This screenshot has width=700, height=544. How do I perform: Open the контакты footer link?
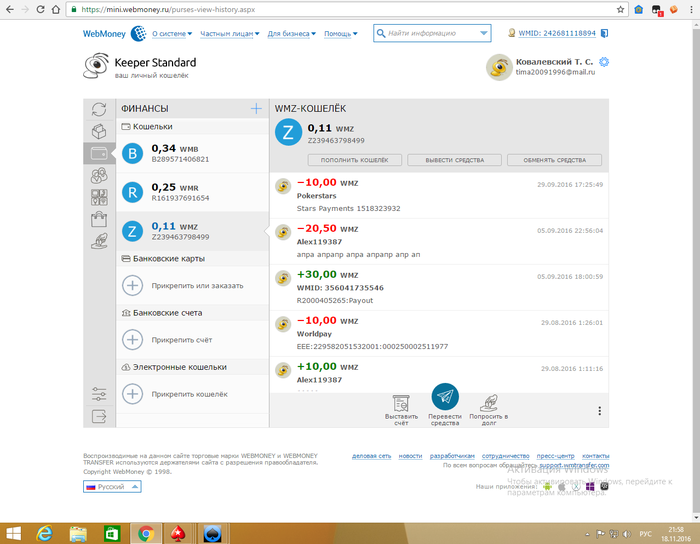click(596, 456)
